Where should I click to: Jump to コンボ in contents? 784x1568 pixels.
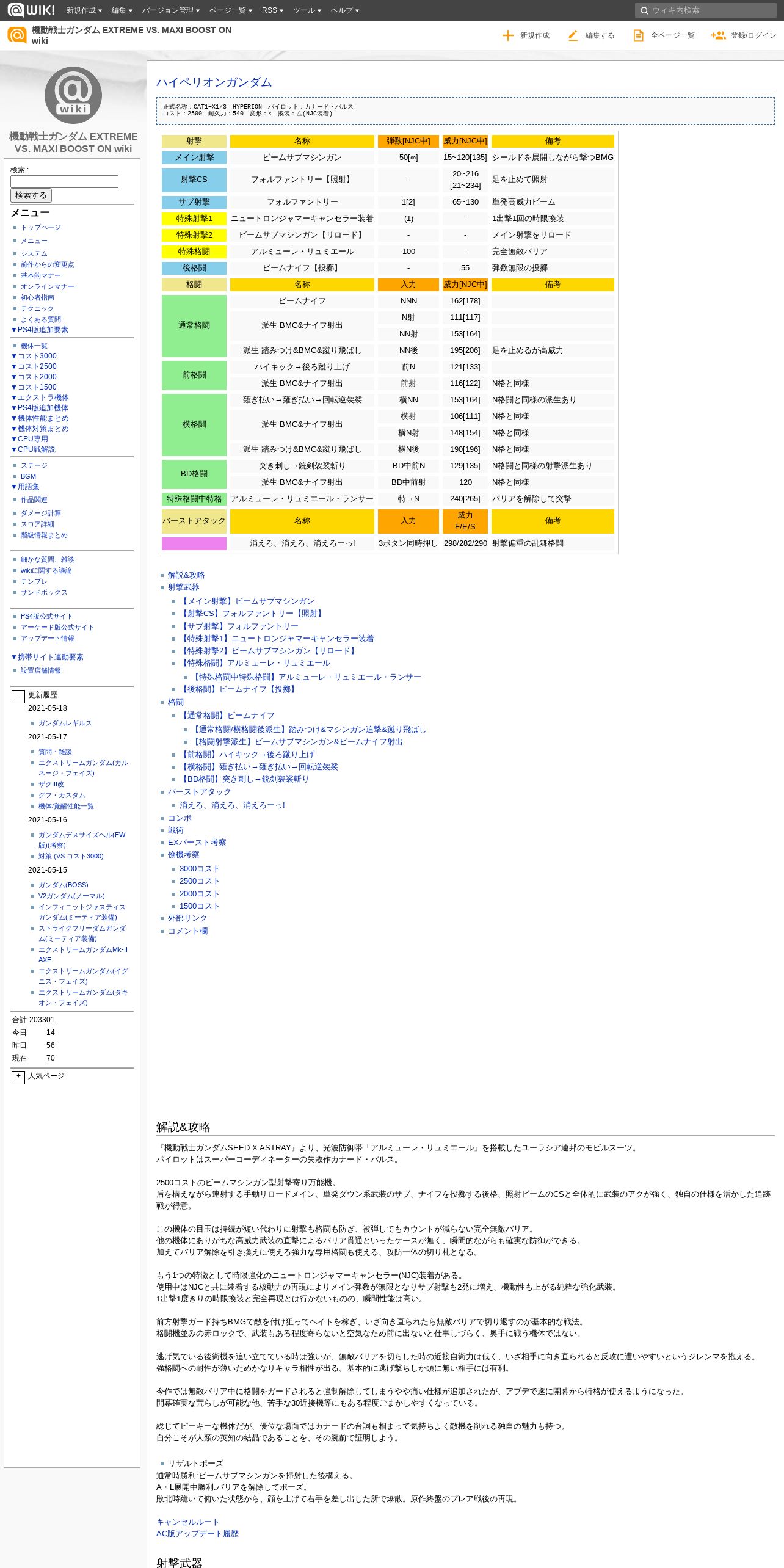tap(180, 818)
